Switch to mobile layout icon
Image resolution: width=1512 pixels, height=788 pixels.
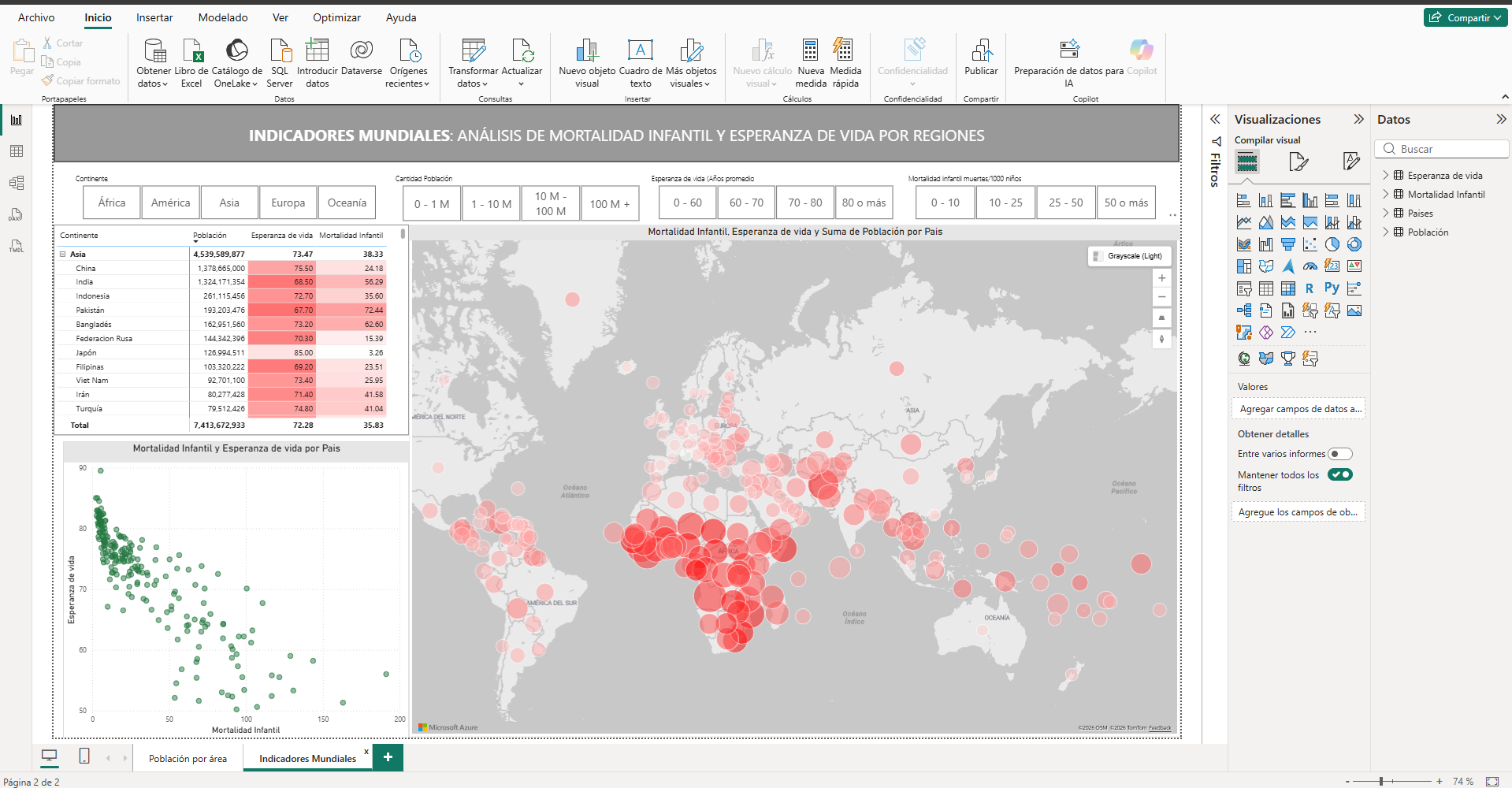pos(84,756)
